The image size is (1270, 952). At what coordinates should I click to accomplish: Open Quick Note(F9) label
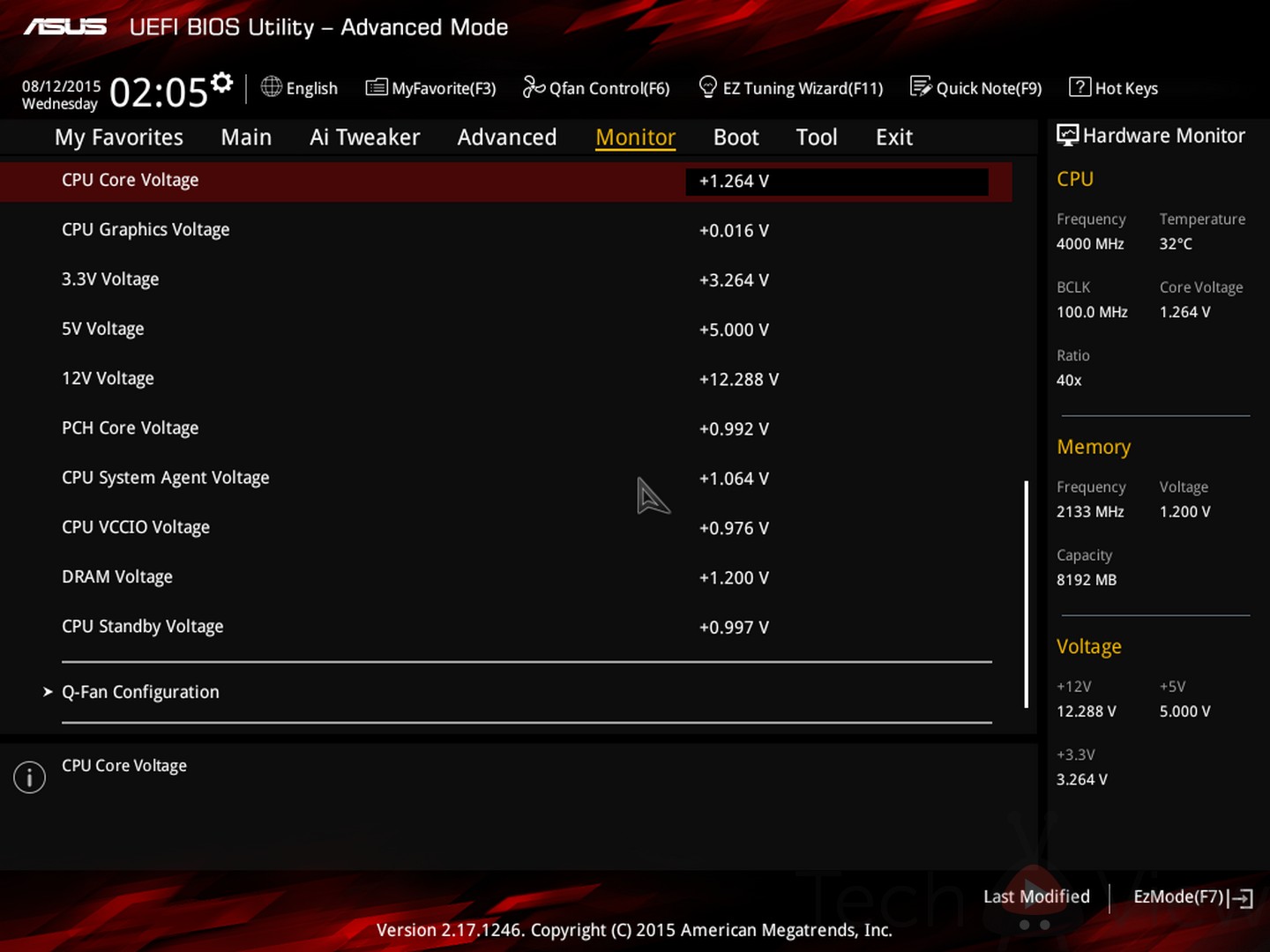tap(989, 88)
